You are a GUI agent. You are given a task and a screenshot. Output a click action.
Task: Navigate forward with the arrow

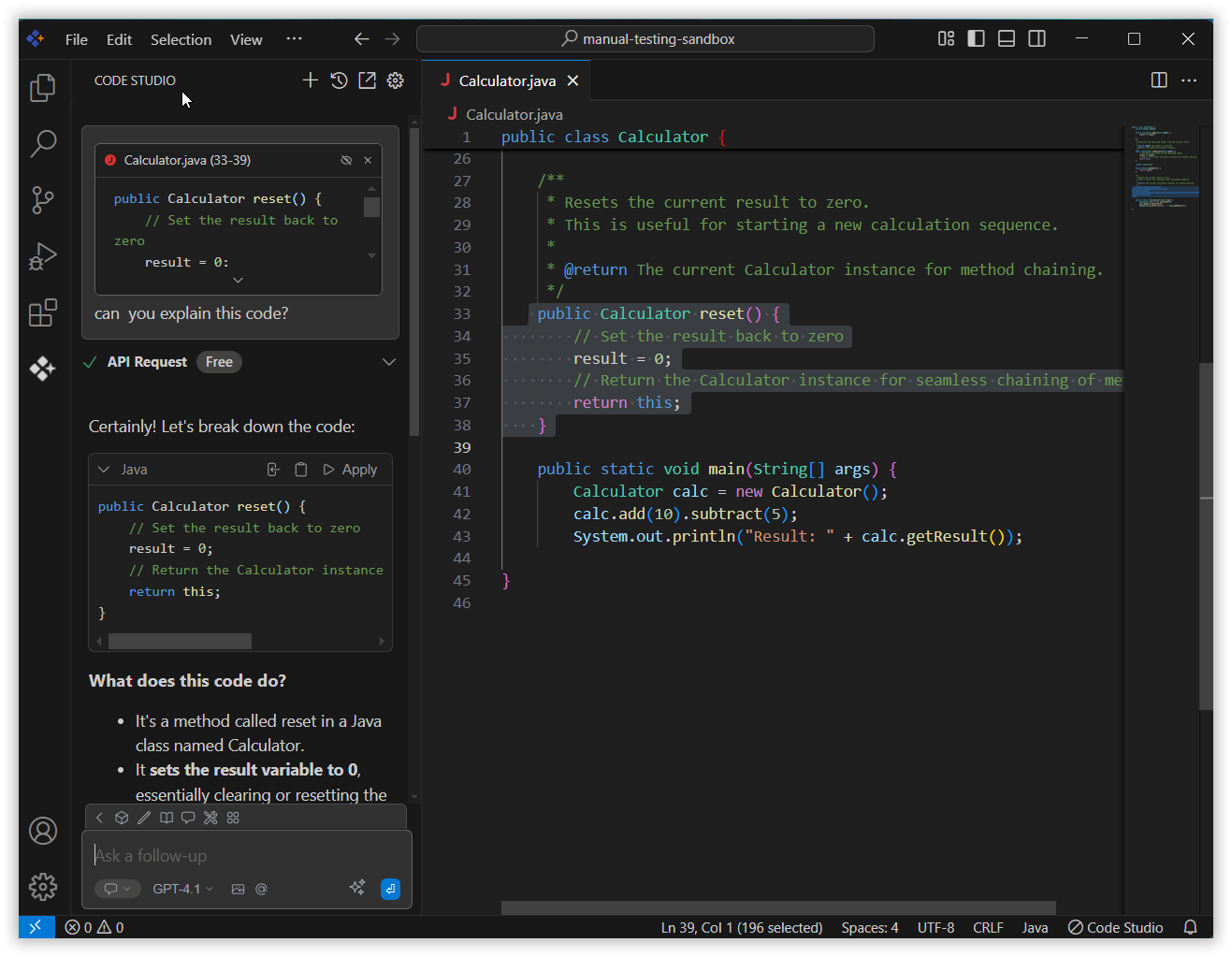point(392,38)
